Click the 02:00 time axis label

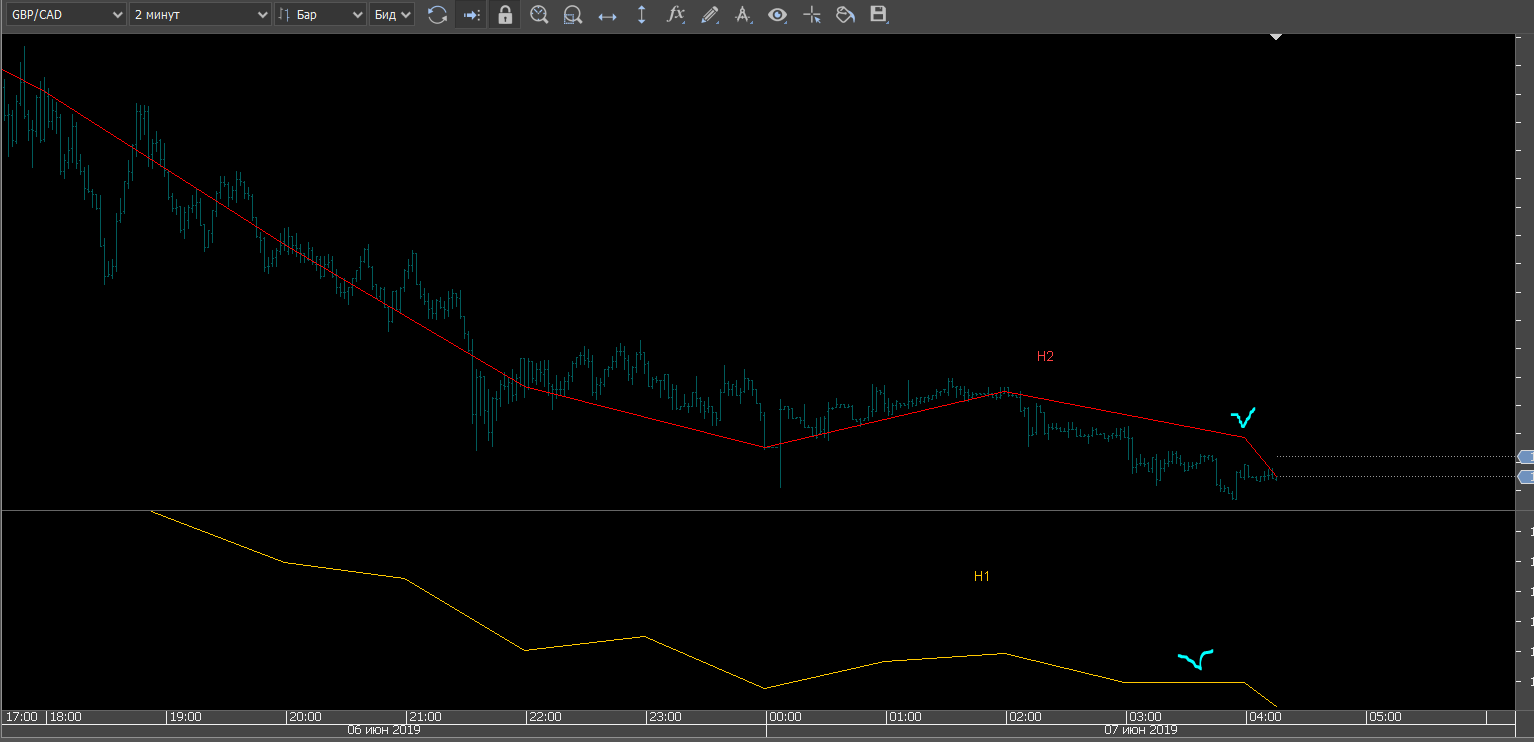tap(1025, 717)
